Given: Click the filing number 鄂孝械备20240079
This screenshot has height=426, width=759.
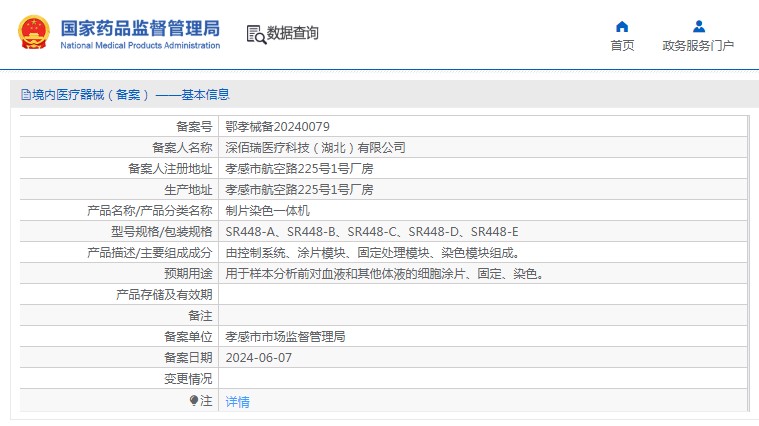Looking at the screenshot, I should [277, 127].
